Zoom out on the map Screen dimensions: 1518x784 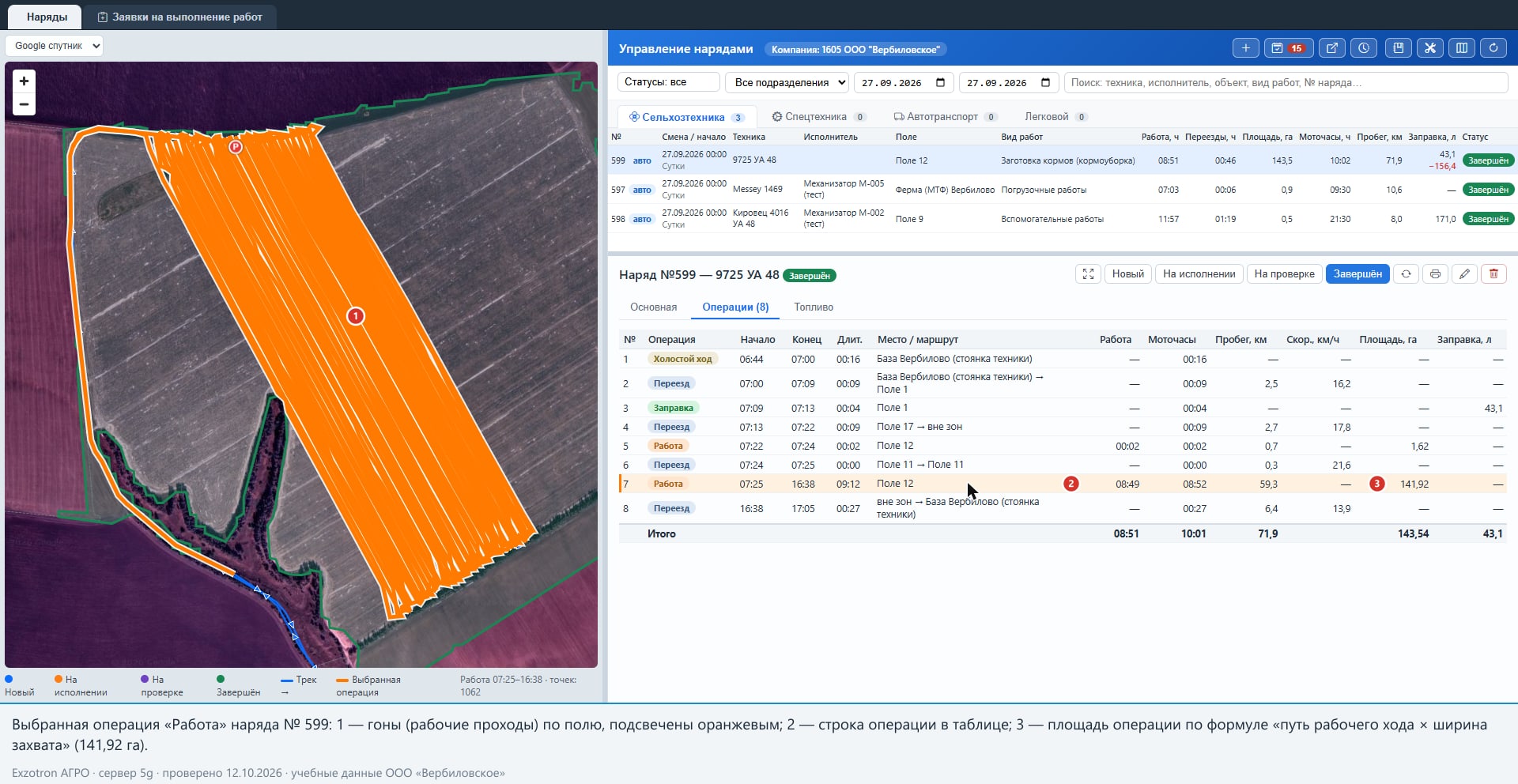[x=24, y=104]
